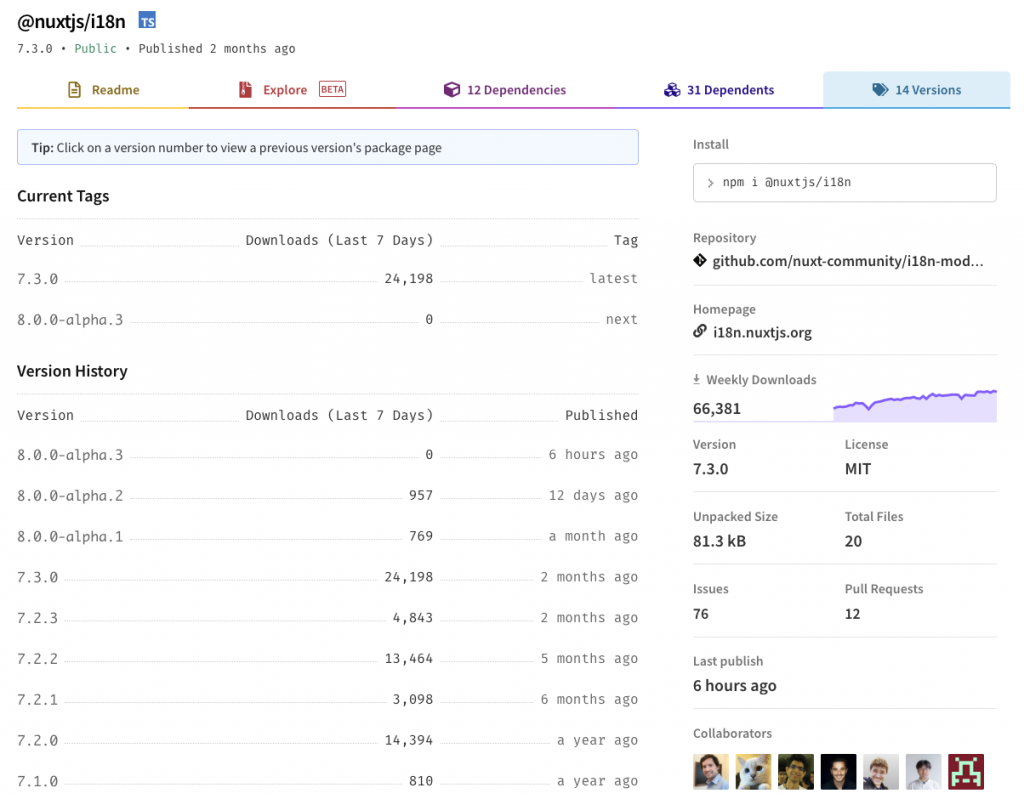The image size is (1024, 799).
Task: Open version 7.2.2 page
Action: coord(37,659)
